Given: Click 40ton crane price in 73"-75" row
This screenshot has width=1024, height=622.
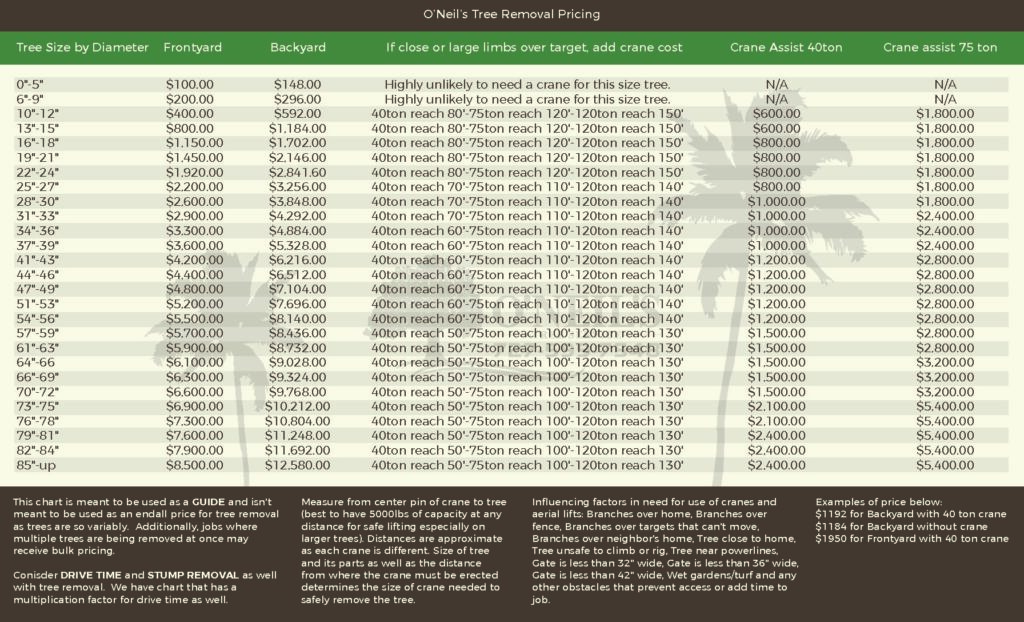Looking at the screenshot, I should [776, 406].
